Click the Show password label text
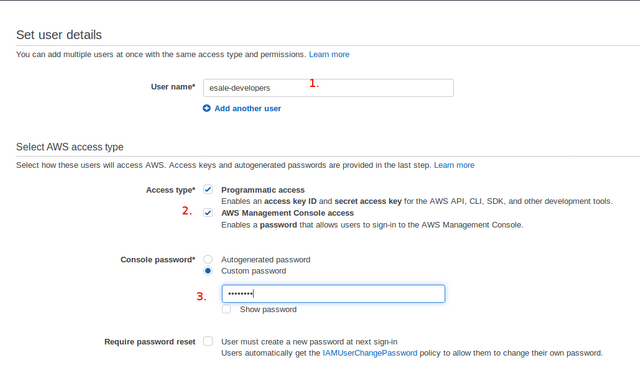 (268, 310)
